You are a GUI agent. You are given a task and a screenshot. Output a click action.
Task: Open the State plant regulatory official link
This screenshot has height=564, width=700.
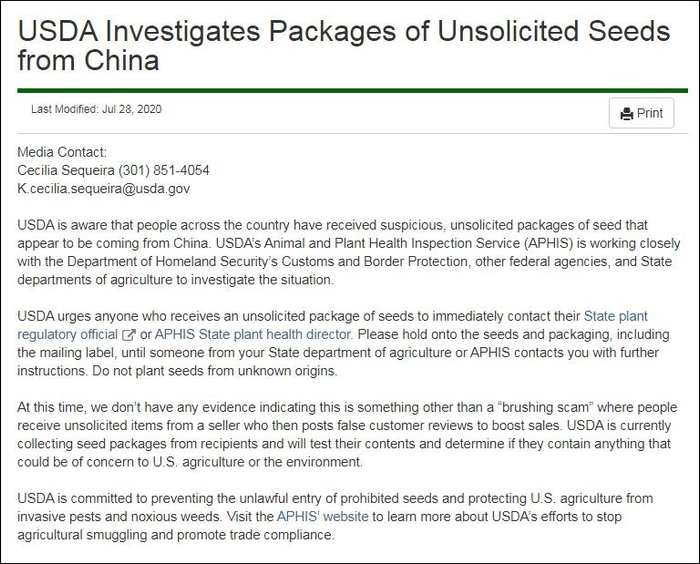[68, 334]
